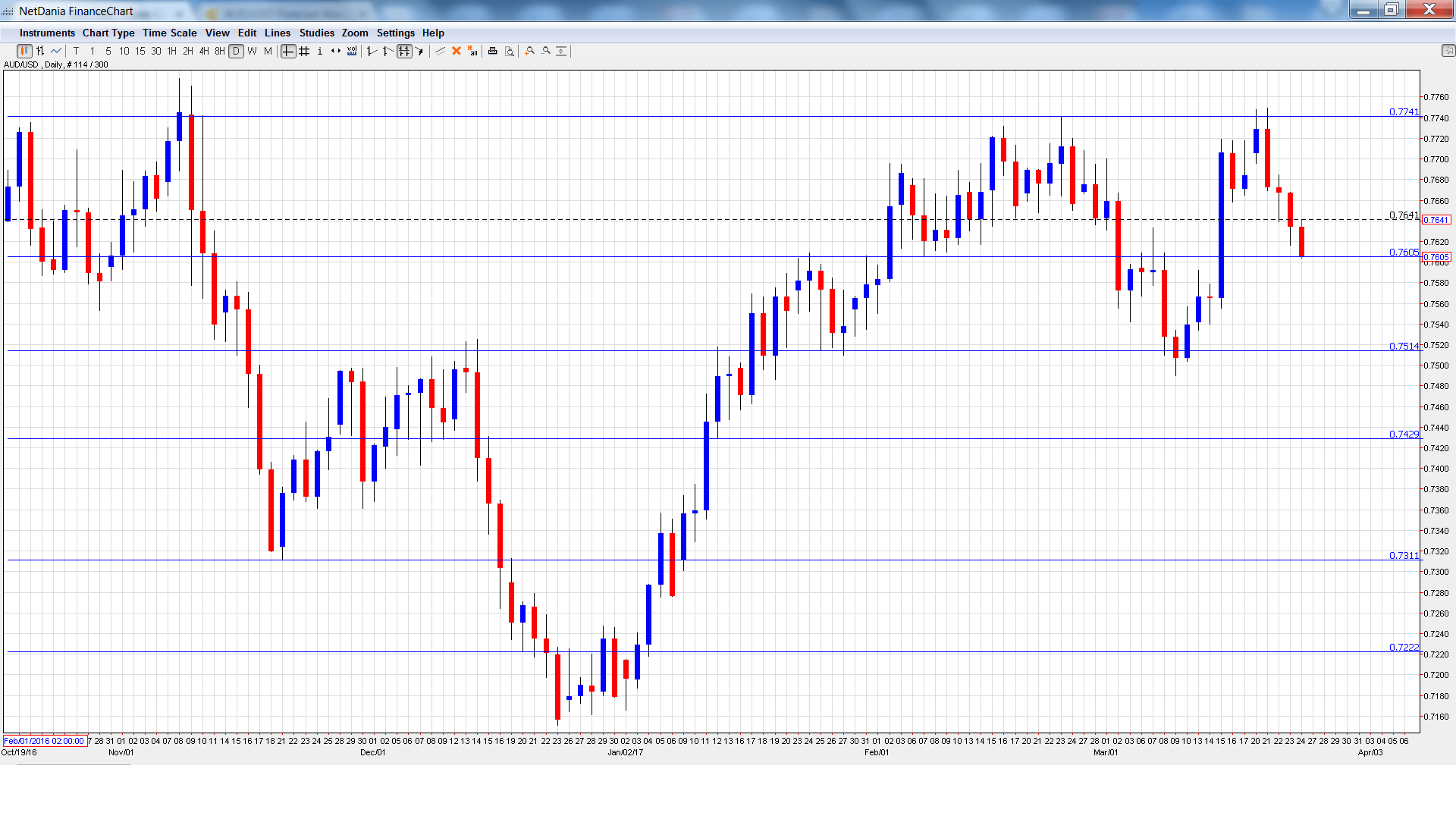
Task: Click the Mar/01 date label
Action: point(1106,752)
